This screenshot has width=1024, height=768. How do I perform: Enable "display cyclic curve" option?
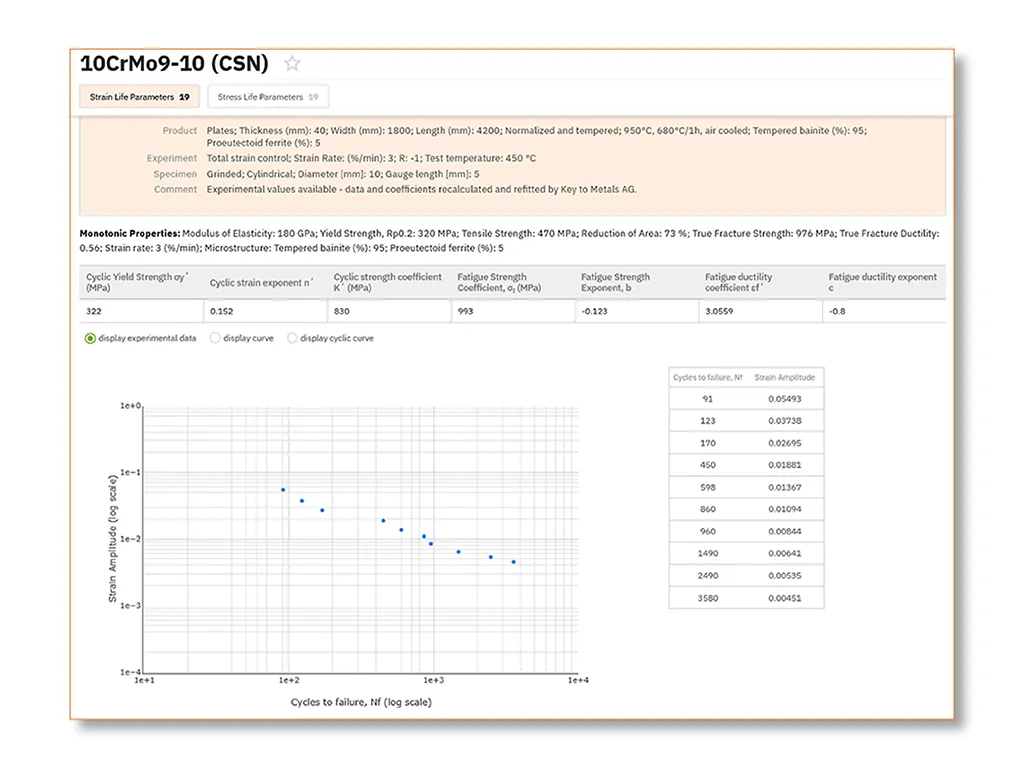pyautogui.click(x=291, y=338)
